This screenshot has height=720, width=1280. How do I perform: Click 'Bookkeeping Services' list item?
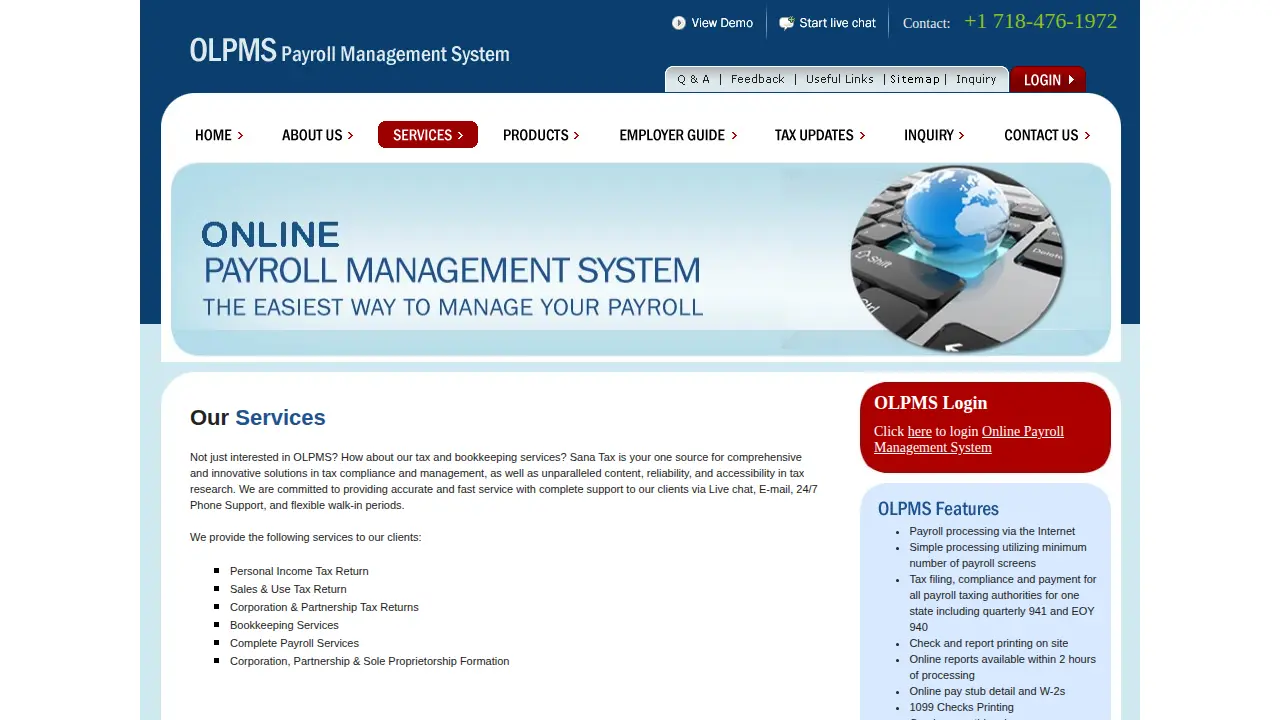[x=284, y=625]
